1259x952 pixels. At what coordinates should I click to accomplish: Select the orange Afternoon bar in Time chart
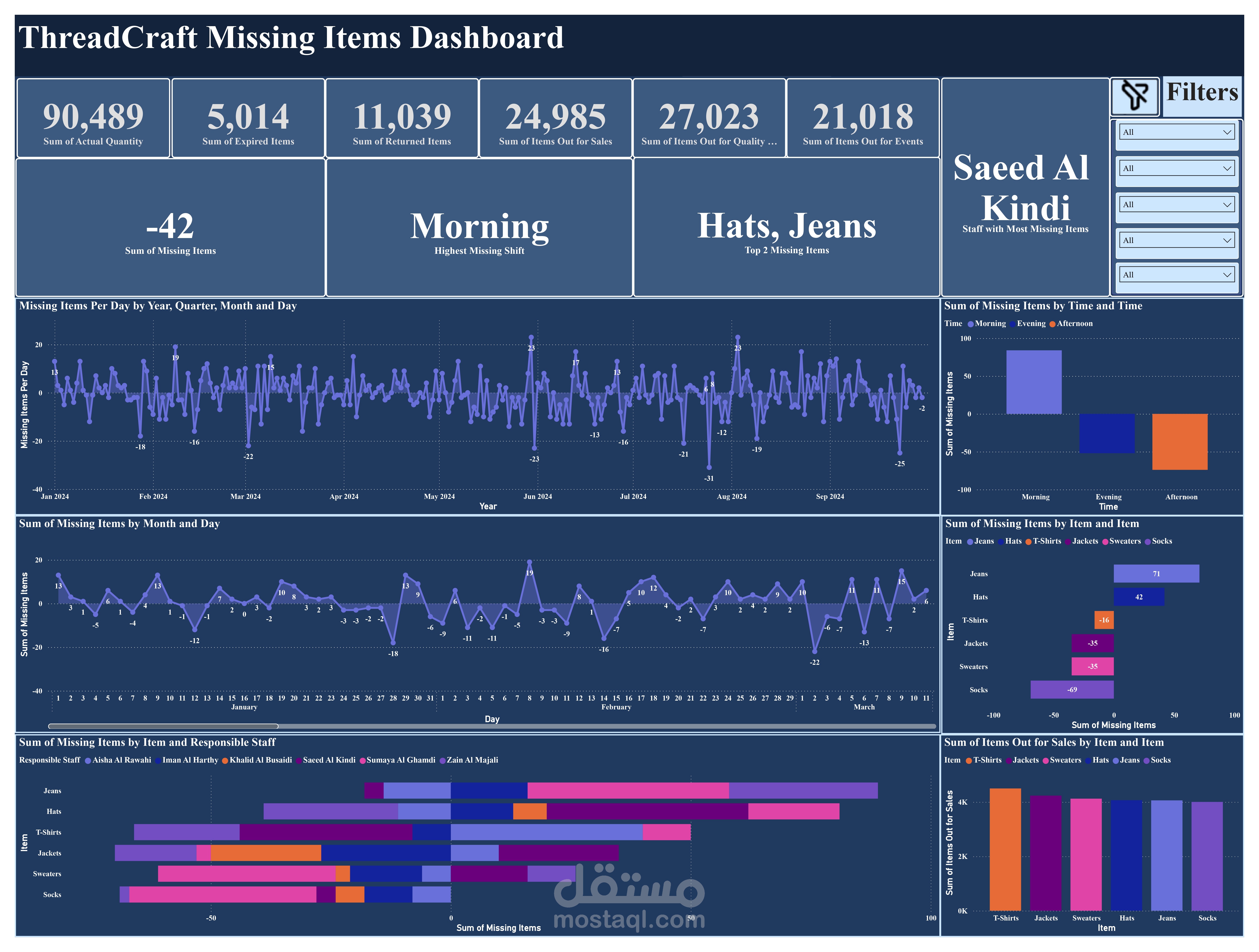[x=1180, y=442]
